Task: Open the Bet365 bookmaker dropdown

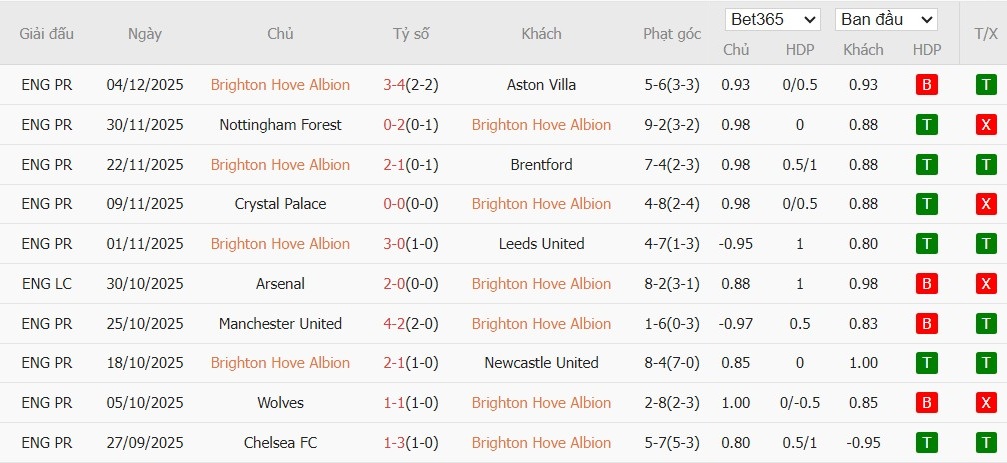Action: tap(773, 19)
